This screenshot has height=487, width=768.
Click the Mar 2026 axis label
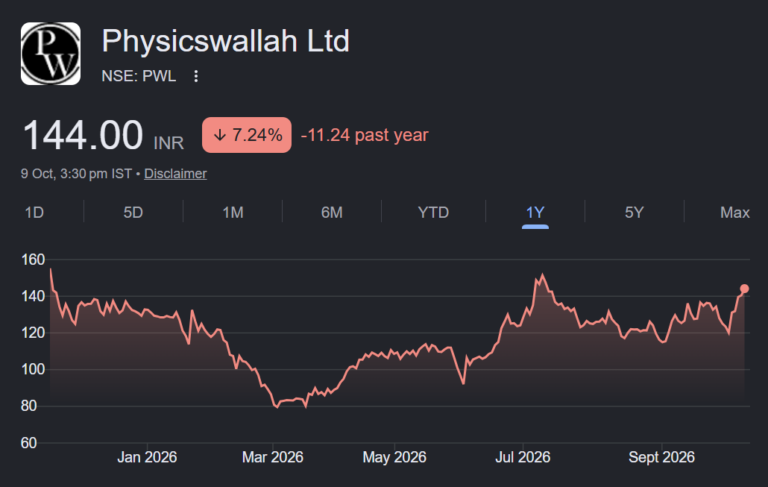pyautogui.click(x=273, y=457)
